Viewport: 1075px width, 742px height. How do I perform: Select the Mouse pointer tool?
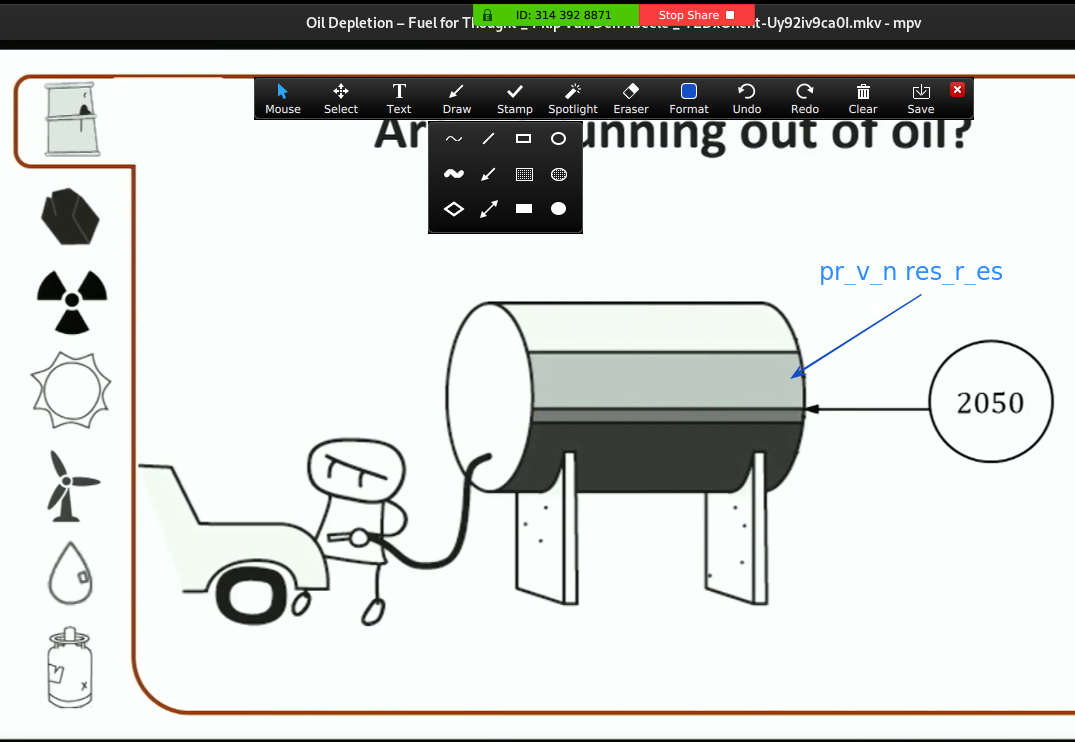(x=283, y=98)
